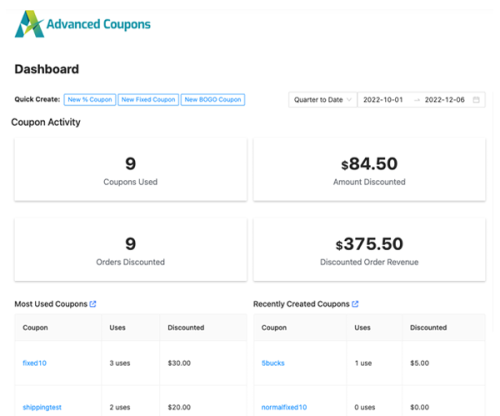The image size is (500, 416).
Task: Click the Discounted Order Revenue card
Action: point(369,250)
